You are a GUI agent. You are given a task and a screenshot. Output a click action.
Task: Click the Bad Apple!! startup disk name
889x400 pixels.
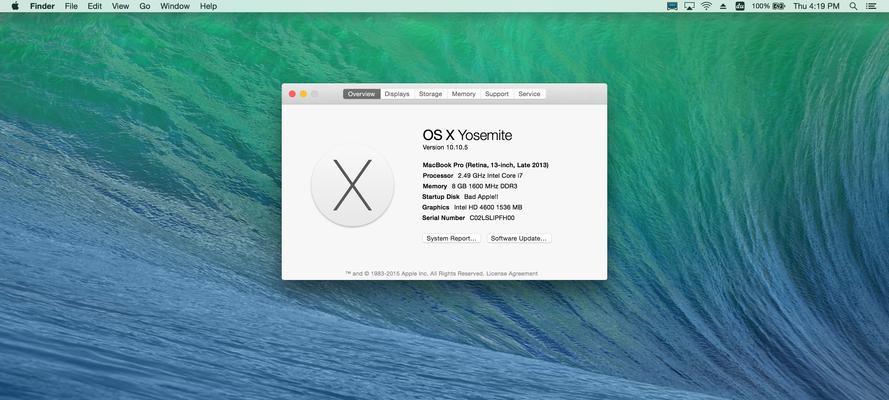point(481,197)
